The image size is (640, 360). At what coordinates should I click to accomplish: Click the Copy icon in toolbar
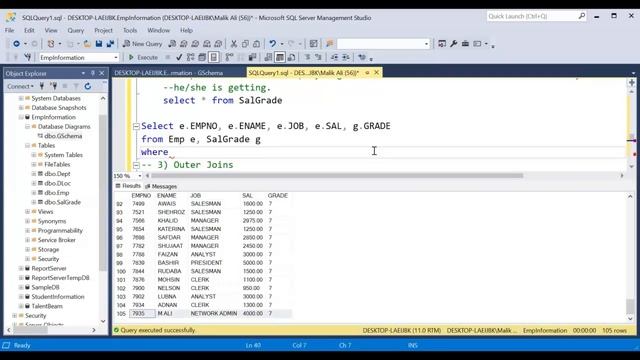(245, 44)
